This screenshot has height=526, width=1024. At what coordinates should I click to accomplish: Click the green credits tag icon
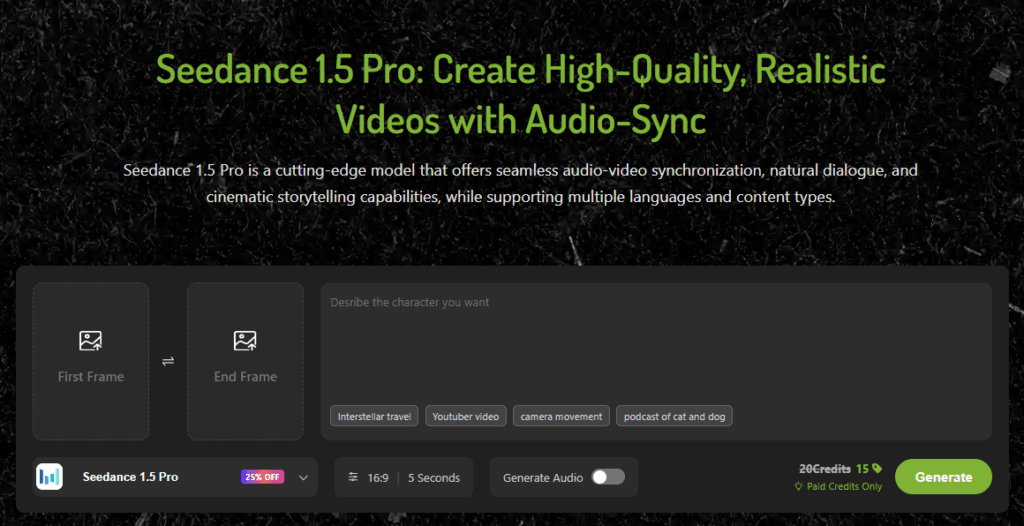point(876,468)
